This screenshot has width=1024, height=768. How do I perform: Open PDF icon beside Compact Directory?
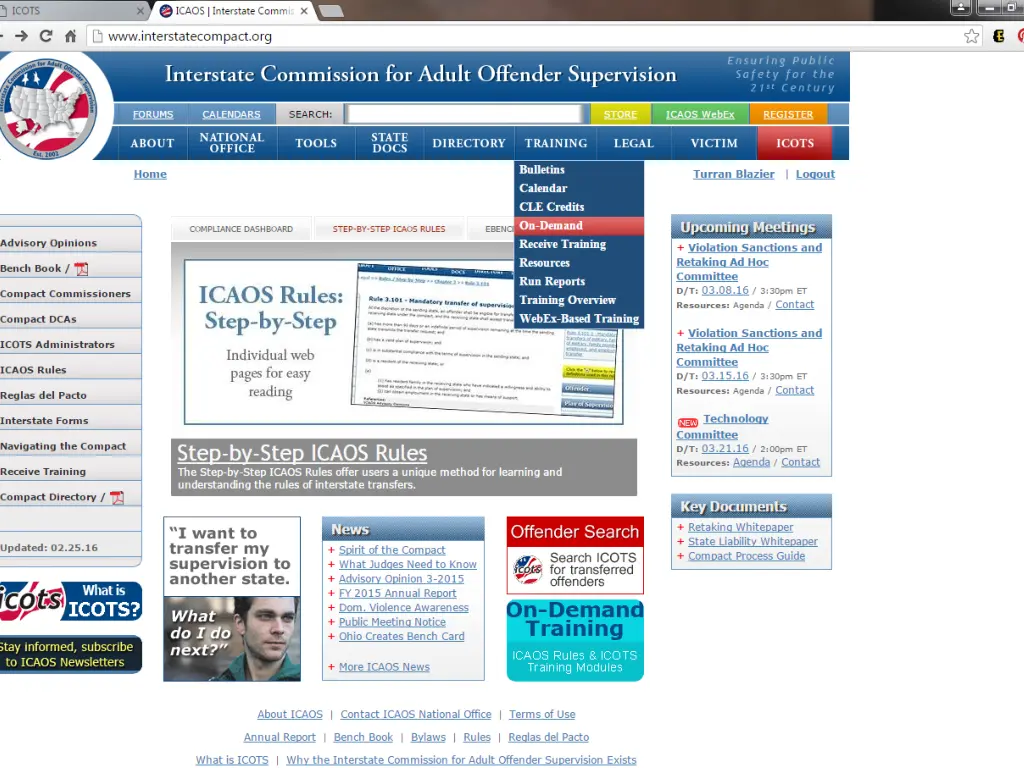coord(117,498)
